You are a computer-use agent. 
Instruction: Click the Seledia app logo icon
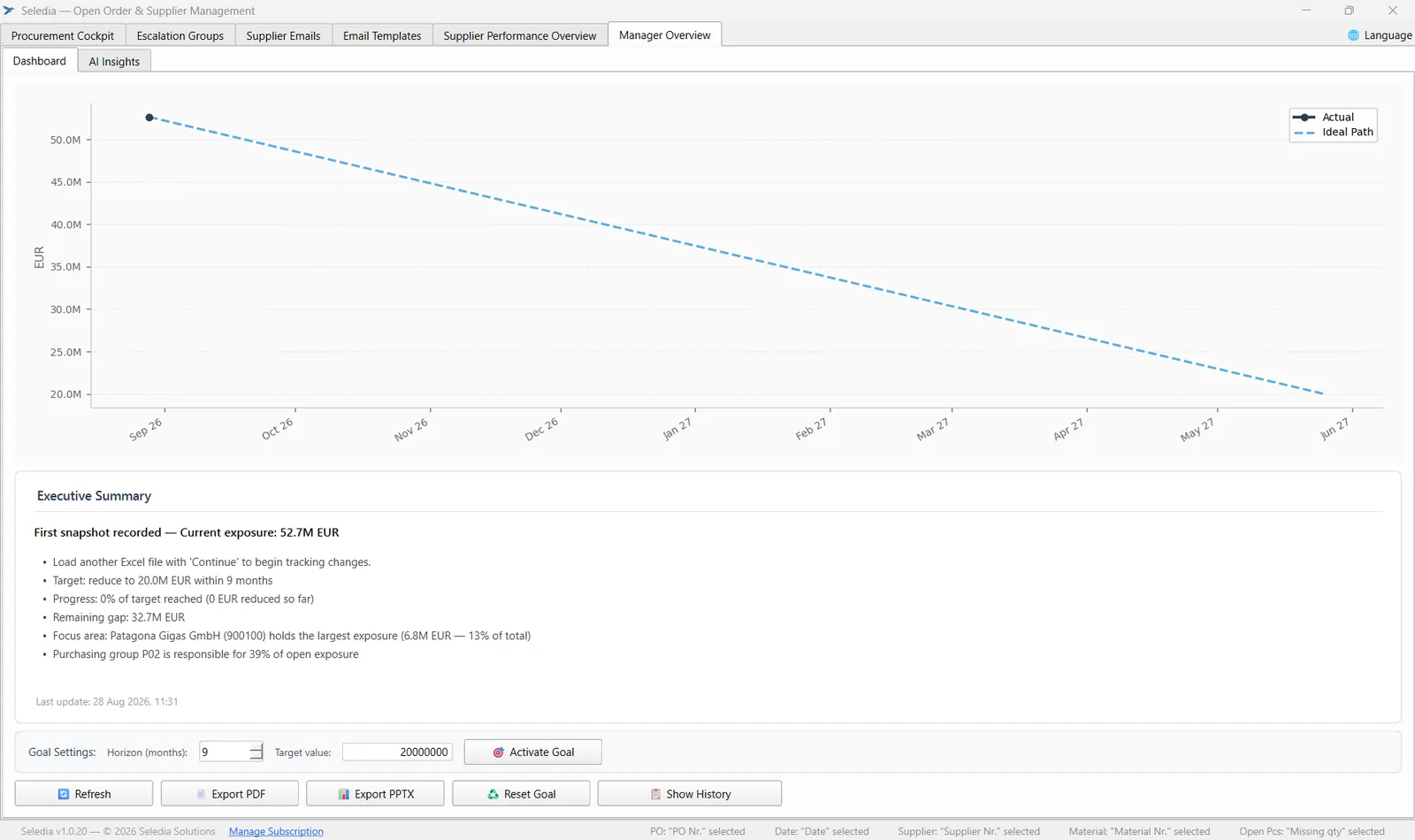(x=9, y=11)
